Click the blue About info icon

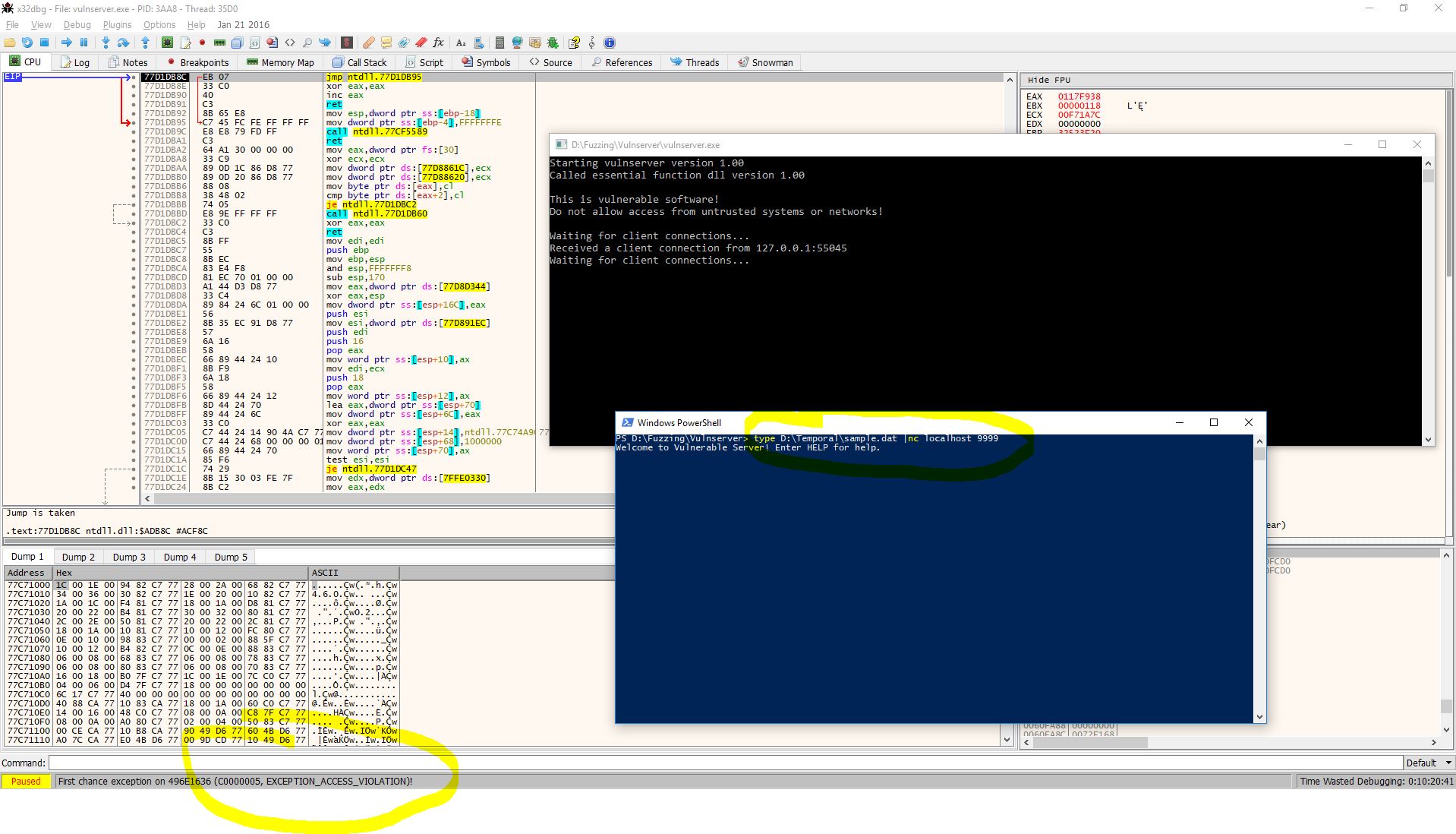[610, 43]
